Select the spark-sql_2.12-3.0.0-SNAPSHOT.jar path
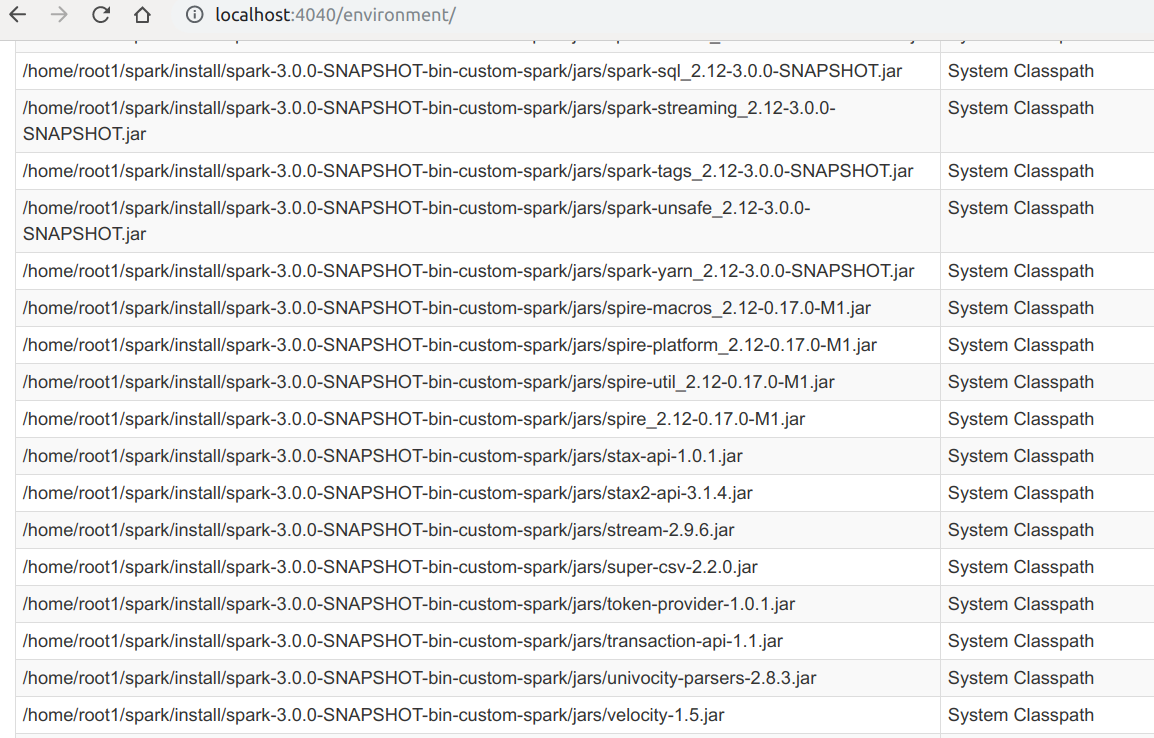 coord(462,71)
